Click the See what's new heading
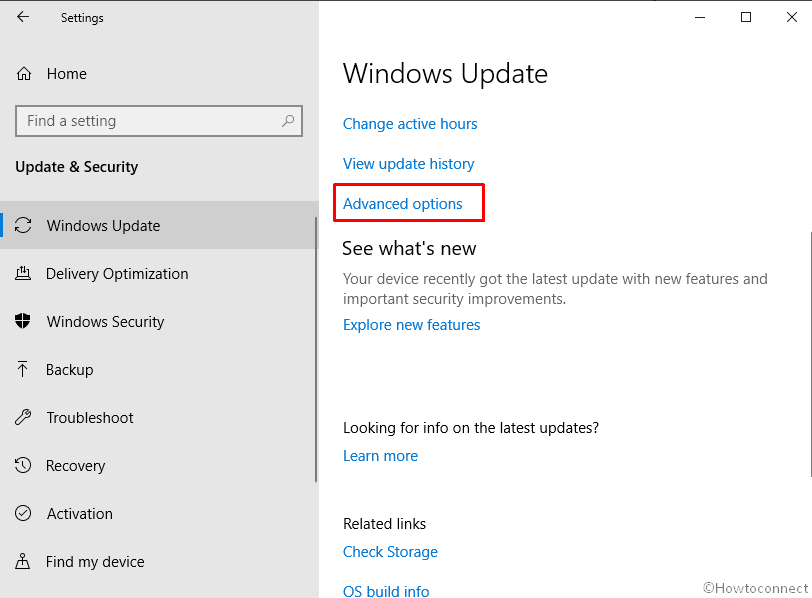This screenshot has width=812, height=598. coord(409,249)
